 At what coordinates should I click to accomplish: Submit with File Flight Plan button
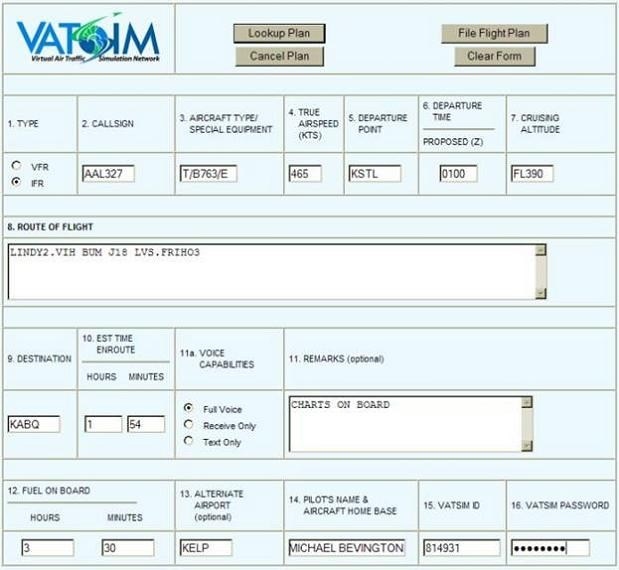pyautogui.click(x=494, y=34)
